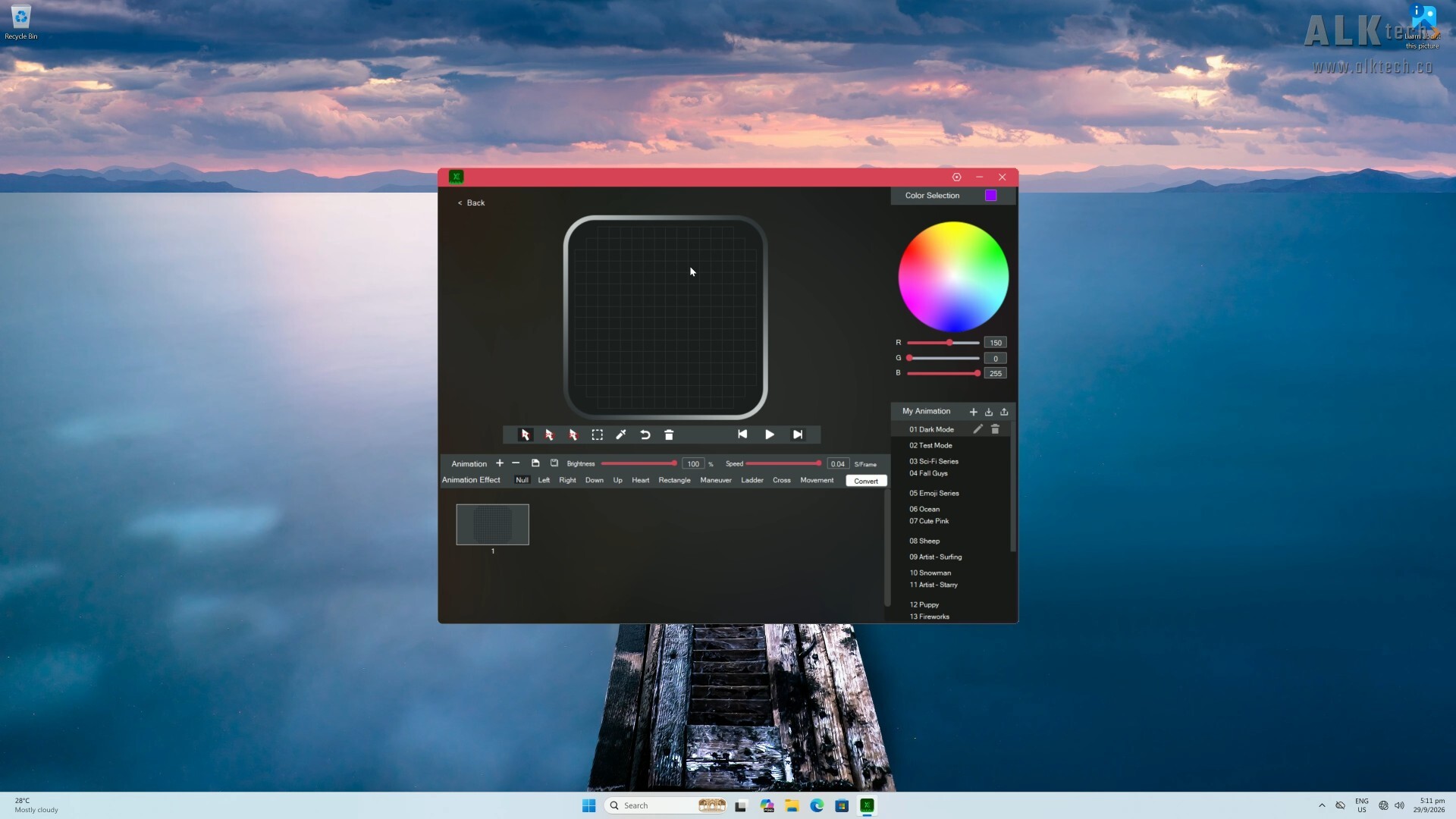The height and width of the screenshot is (819, 1456).
Task: Open File Explorer from the taskbar
Action: pyautogui.click(x=792, y=805)
